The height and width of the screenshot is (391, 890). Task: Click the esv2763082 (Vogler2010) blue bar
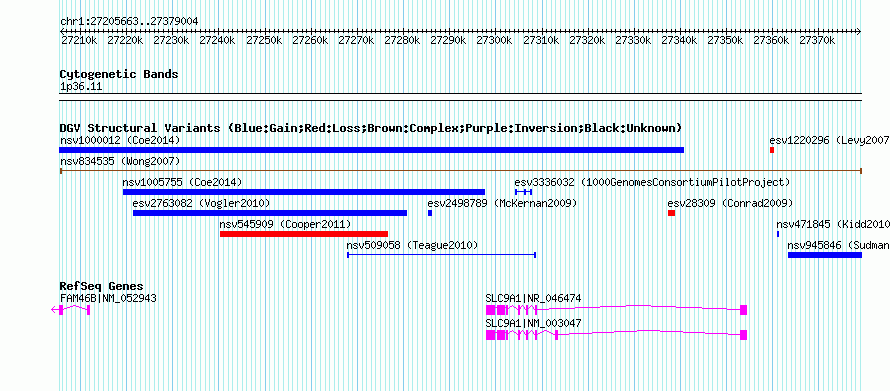[270, 213]
